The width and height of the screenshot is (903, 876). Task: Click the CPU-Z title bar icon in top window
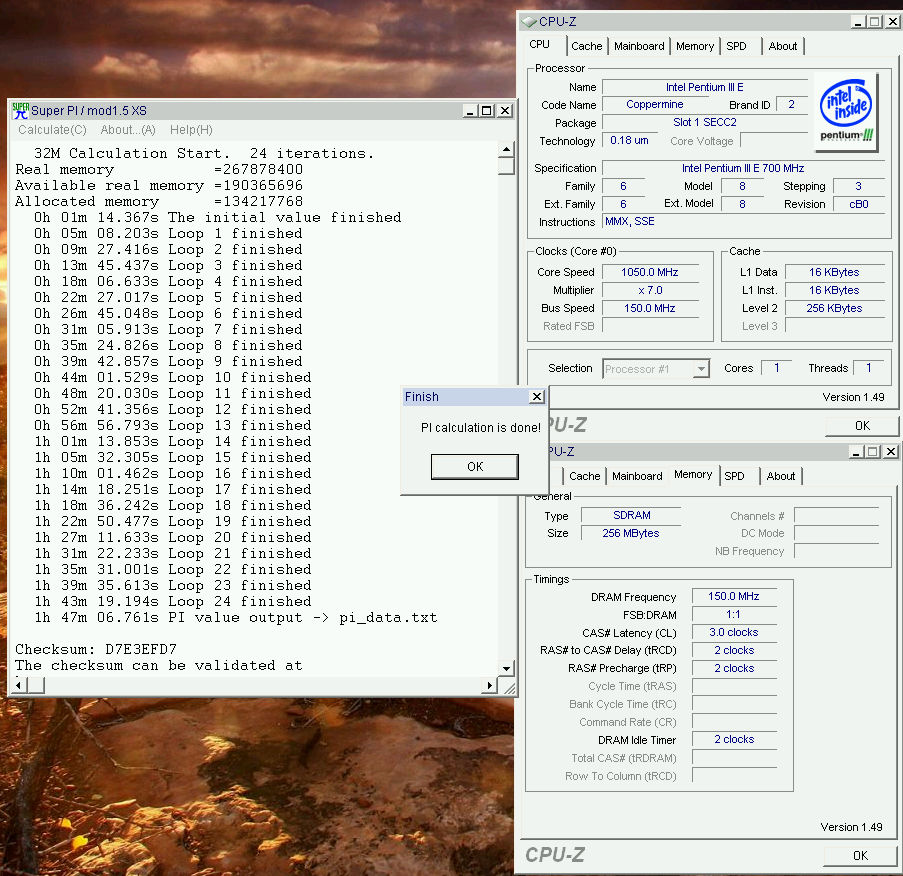click(529, 22)
